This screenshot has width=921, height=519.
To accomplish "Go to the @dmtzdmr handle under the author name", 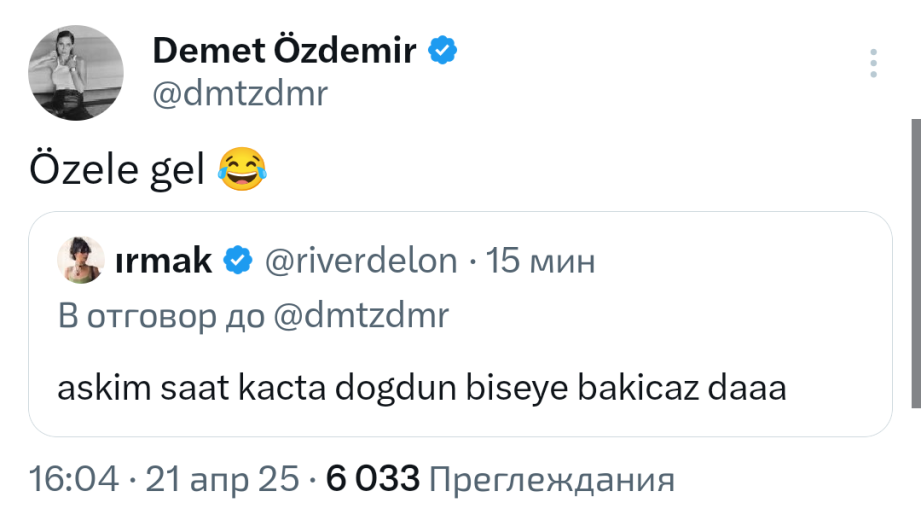I will tap(240, 93).
